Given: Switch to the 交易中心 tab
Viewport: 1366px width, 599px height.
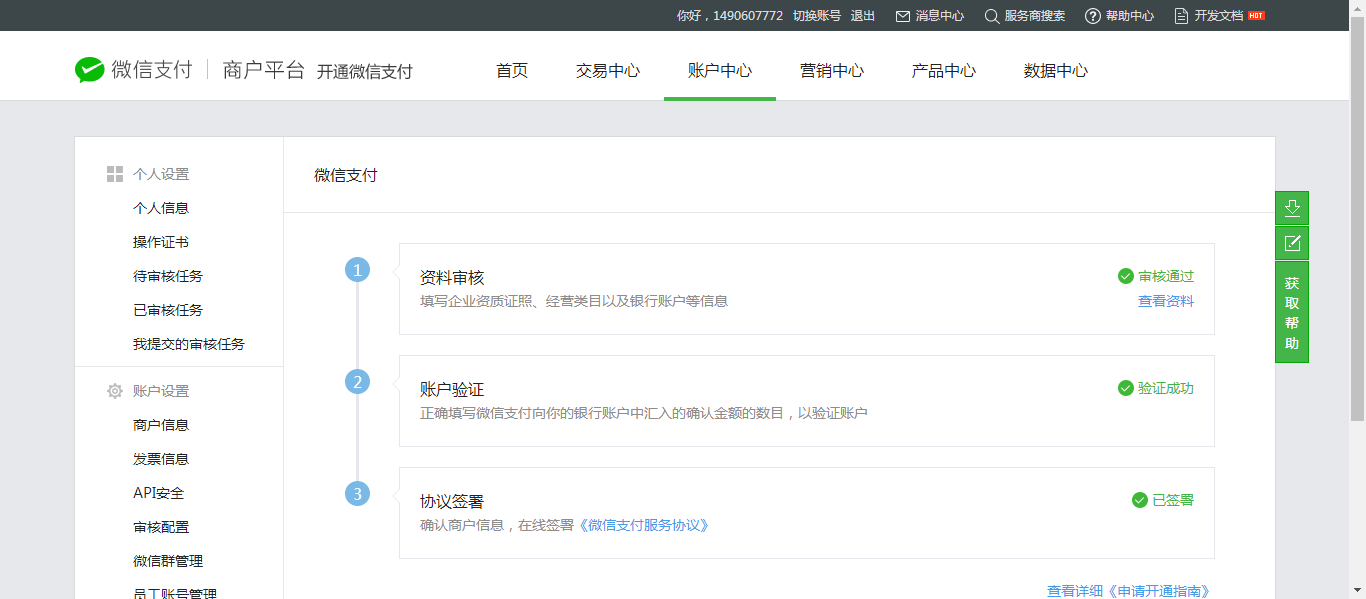Looking at the screenshot, I should pyautogui.click(x=608, y=70).
